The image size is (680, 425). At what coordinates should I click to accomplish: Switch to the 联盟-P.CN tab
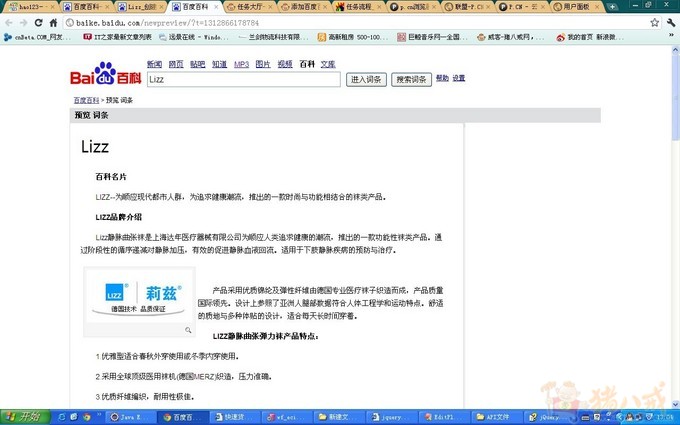pyautogui.click(x=468, y=7)
